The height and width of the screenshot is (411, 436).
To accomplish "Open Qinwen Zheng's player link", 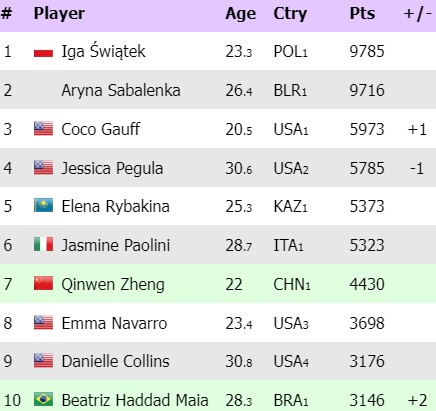I will 113,284.
